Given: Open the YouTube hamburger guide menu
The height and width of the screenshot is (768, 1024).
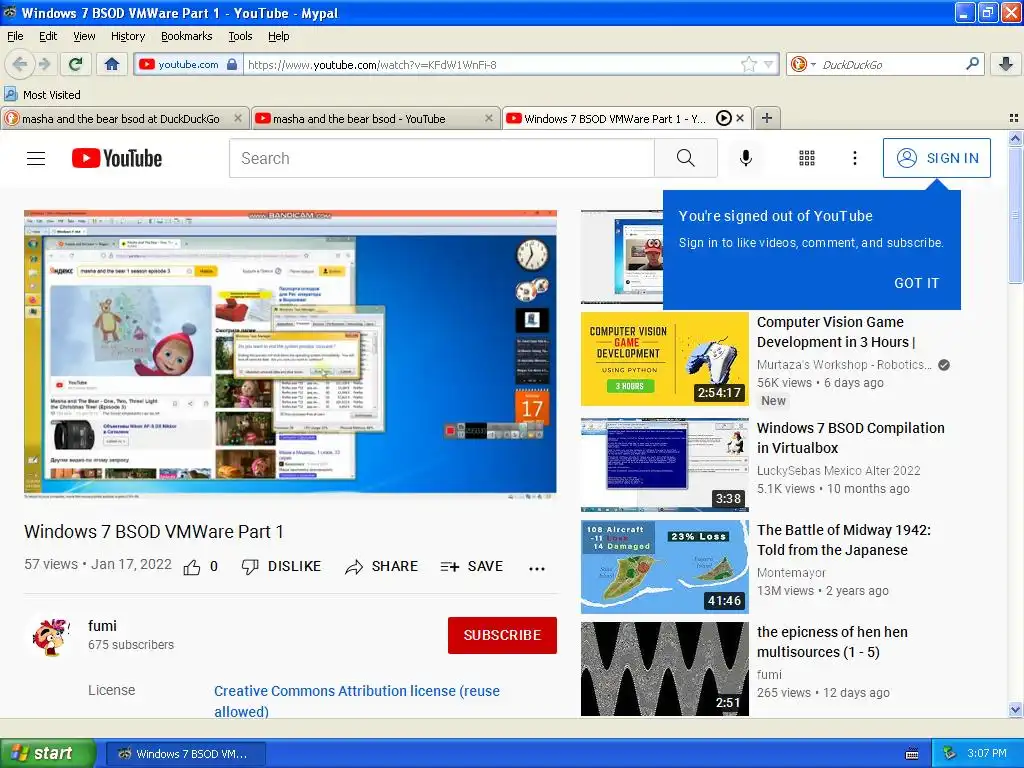Looking at the screenshot, I should click(36, 158).
